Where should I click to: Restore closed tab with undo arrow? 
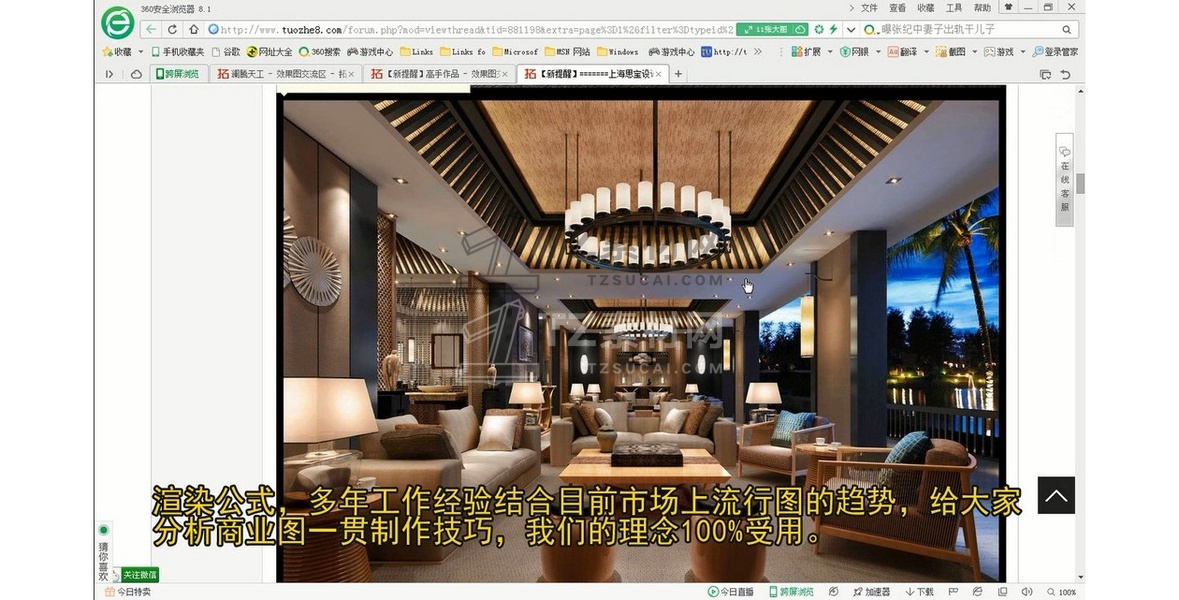pos(1065,74)
